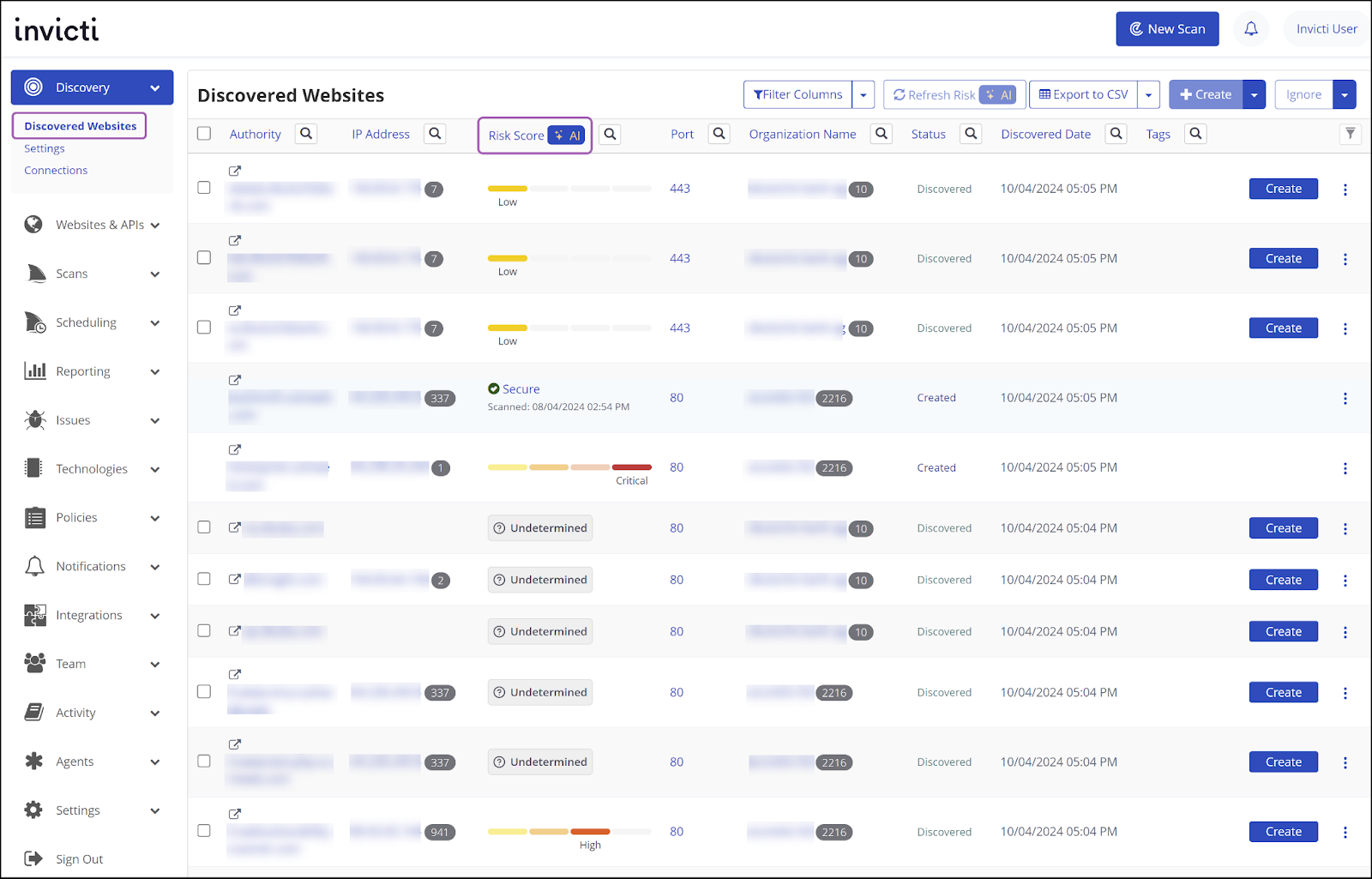
Task: Open the Authority column search icon
Action: [x=305, y=134]
